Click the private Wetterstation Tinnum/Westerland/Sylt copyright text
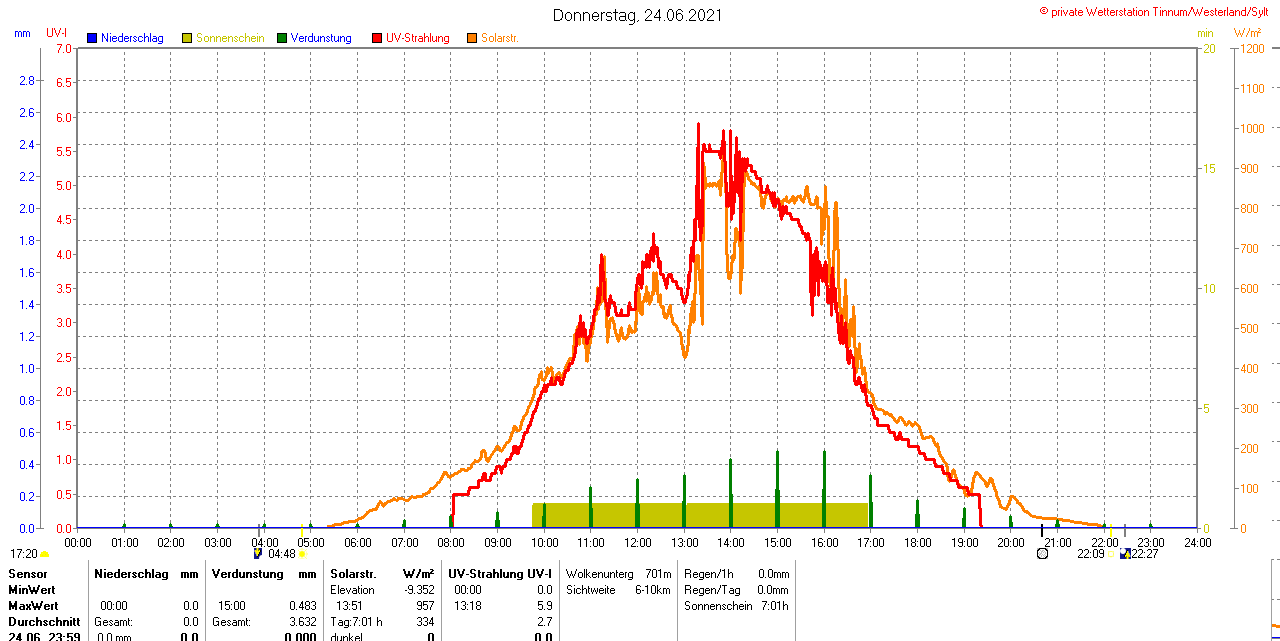This screenshot has width=1280, height=641. point(1158,11)
